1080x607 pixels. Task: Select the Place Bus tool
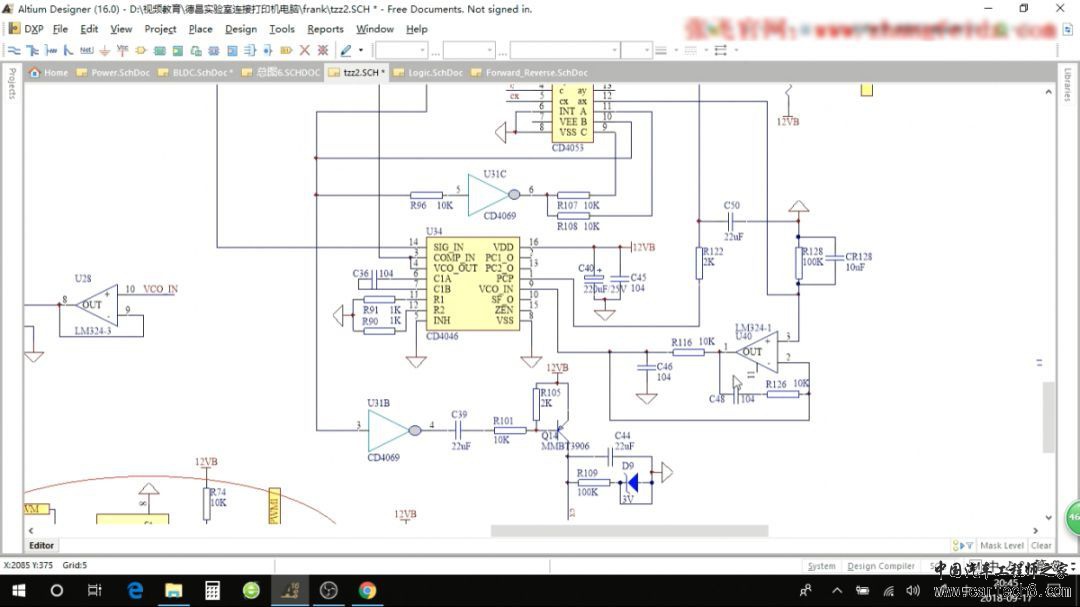32,50
